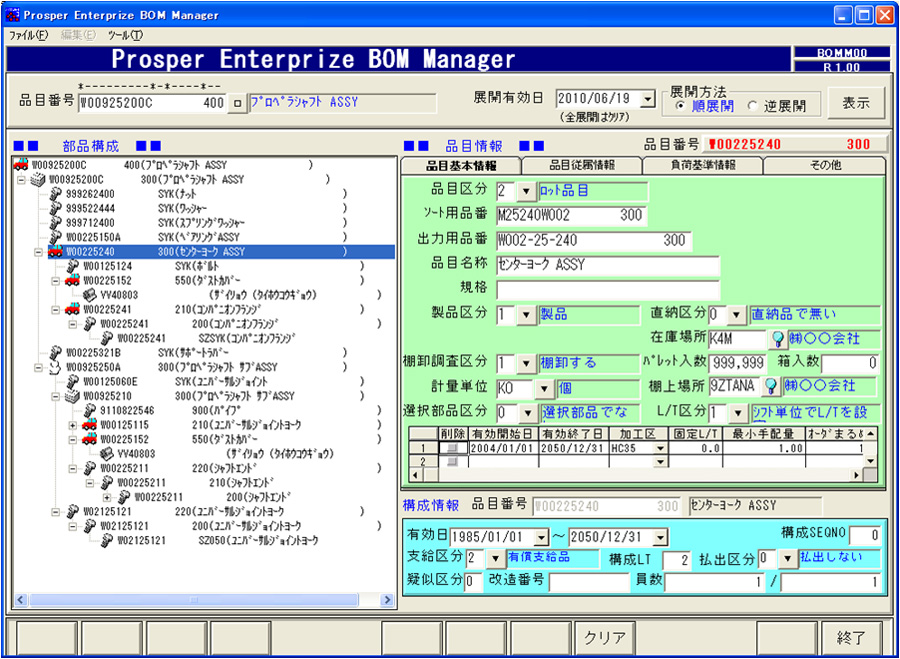Click the part icon beside W00225321B row

pyautogui.click(x=56, y=352)
